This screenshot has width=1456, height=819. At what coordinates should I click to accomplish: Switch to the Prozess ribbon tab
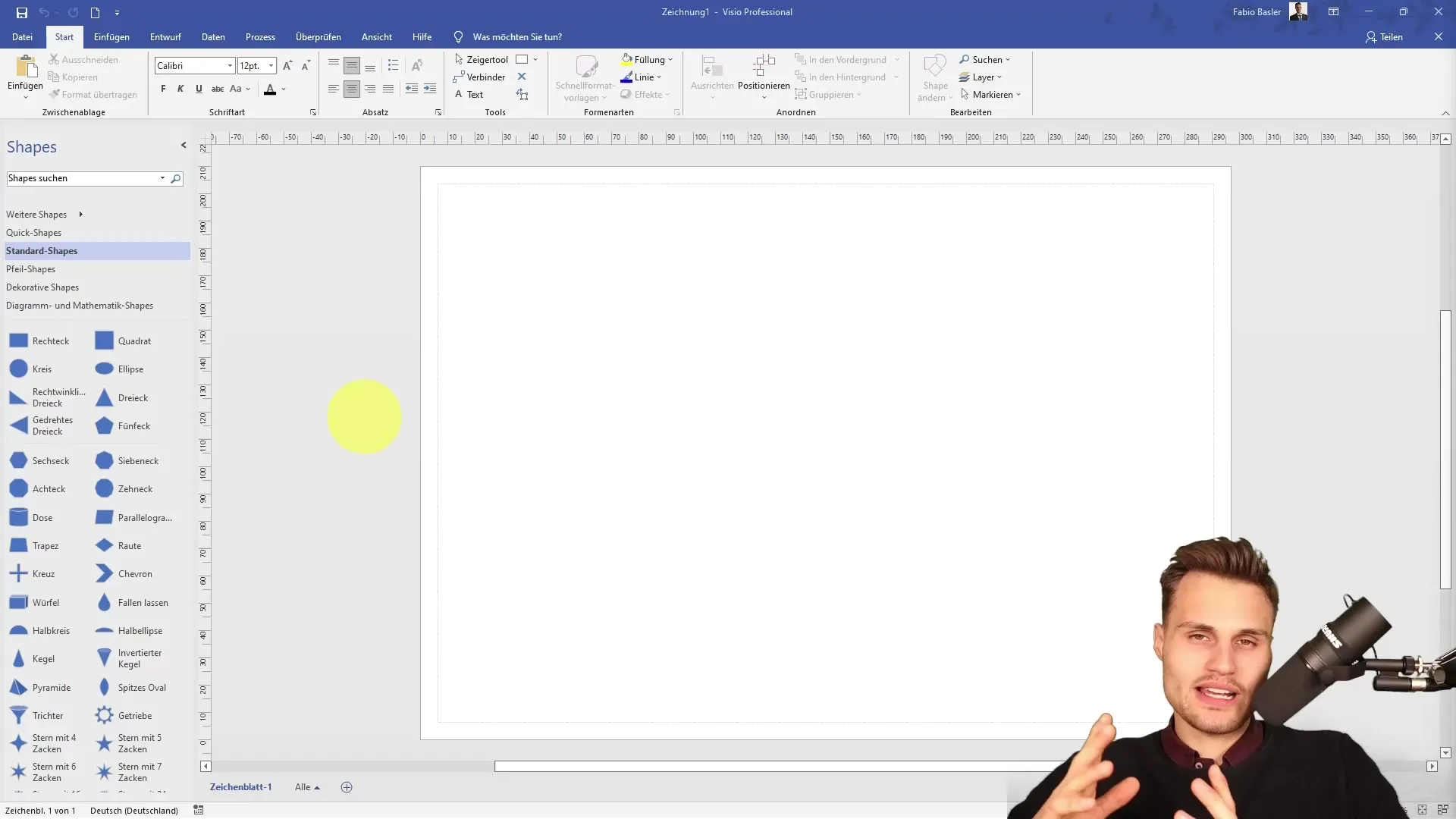pos(260,36)
